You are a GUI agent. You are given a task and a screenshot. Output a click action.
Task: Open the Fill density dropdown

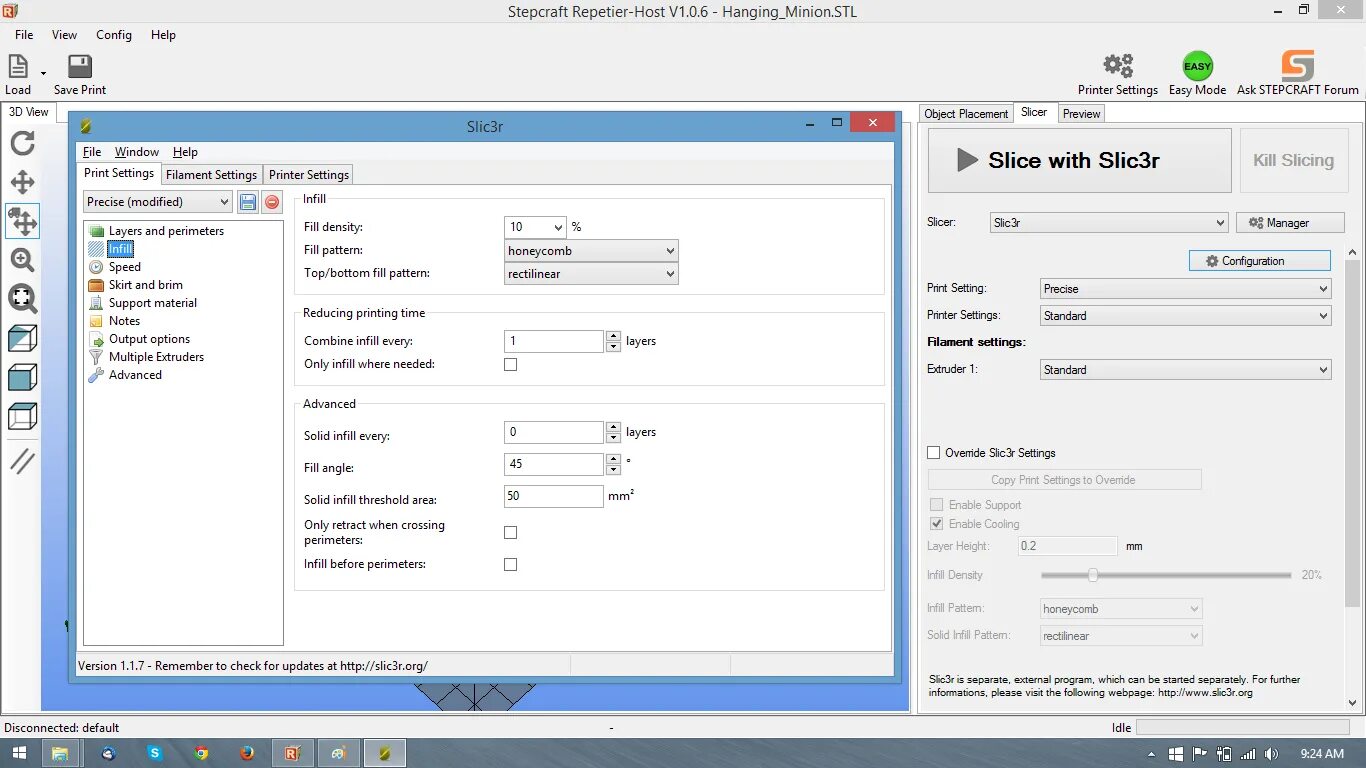557,227
